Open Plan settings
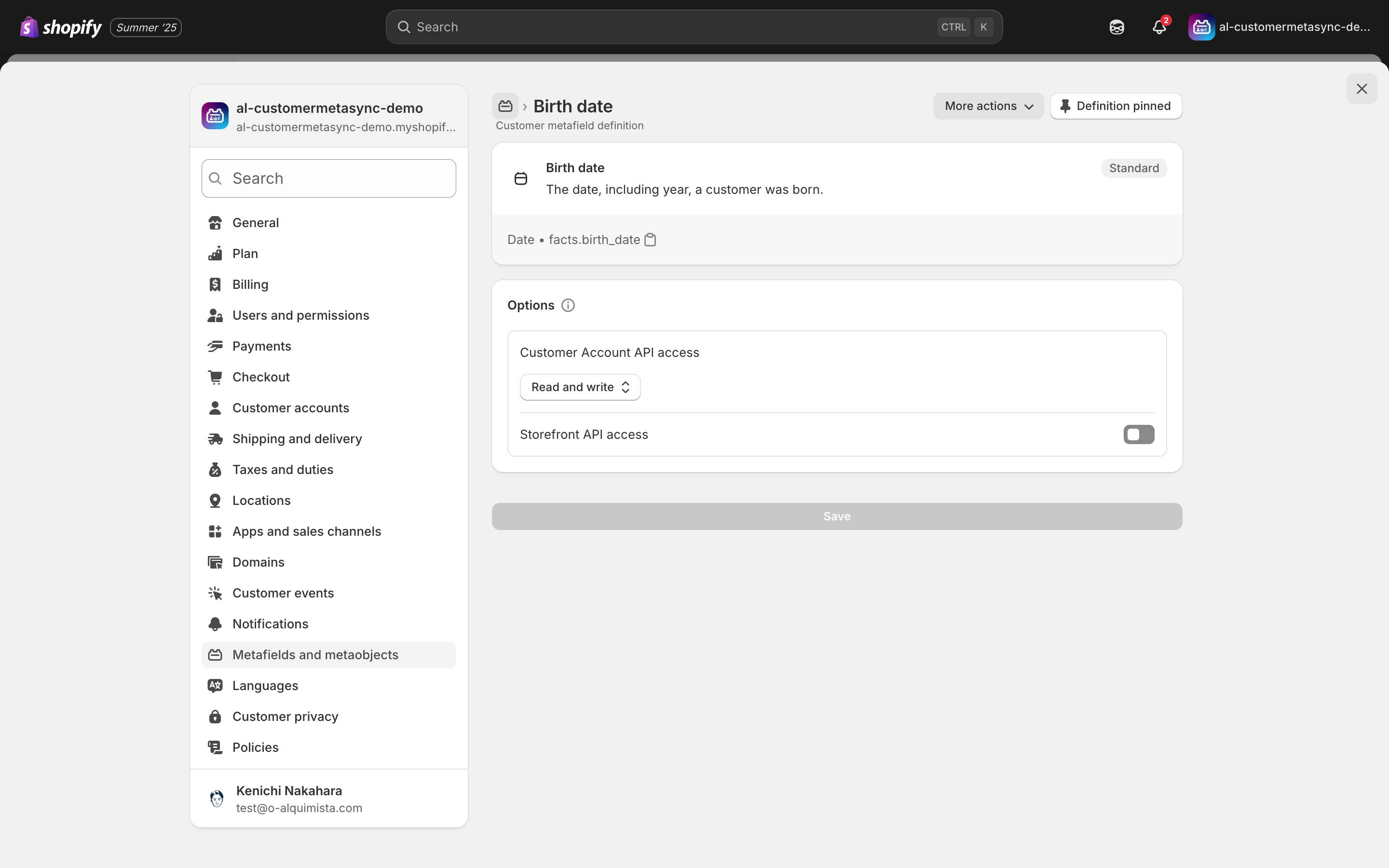Screen dimensions: 1389x868 click(x=329, y=254)
